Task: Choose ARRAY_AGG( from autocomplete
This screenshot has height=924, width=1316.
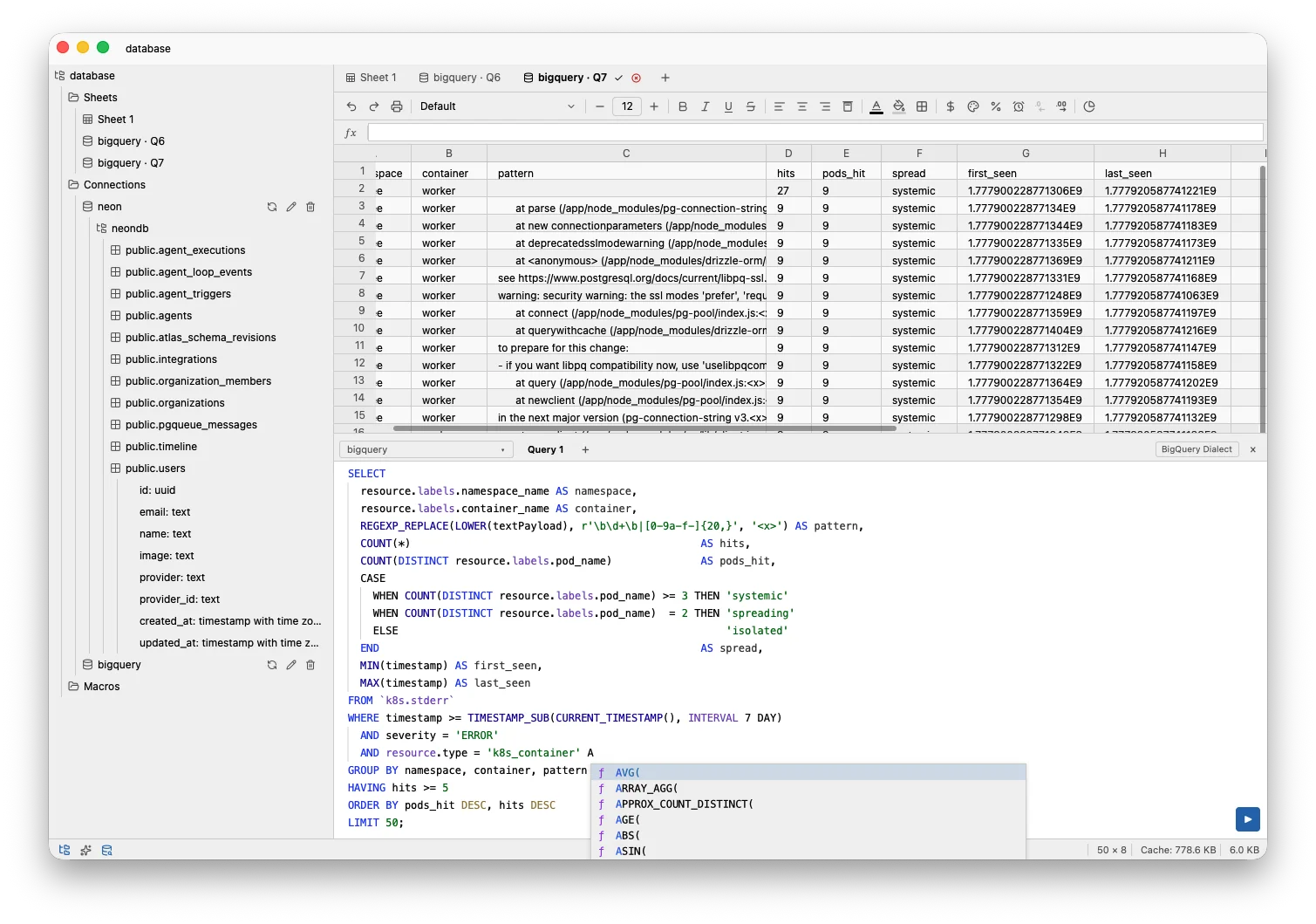Action: pyautogui.click(x=808, y=788)
